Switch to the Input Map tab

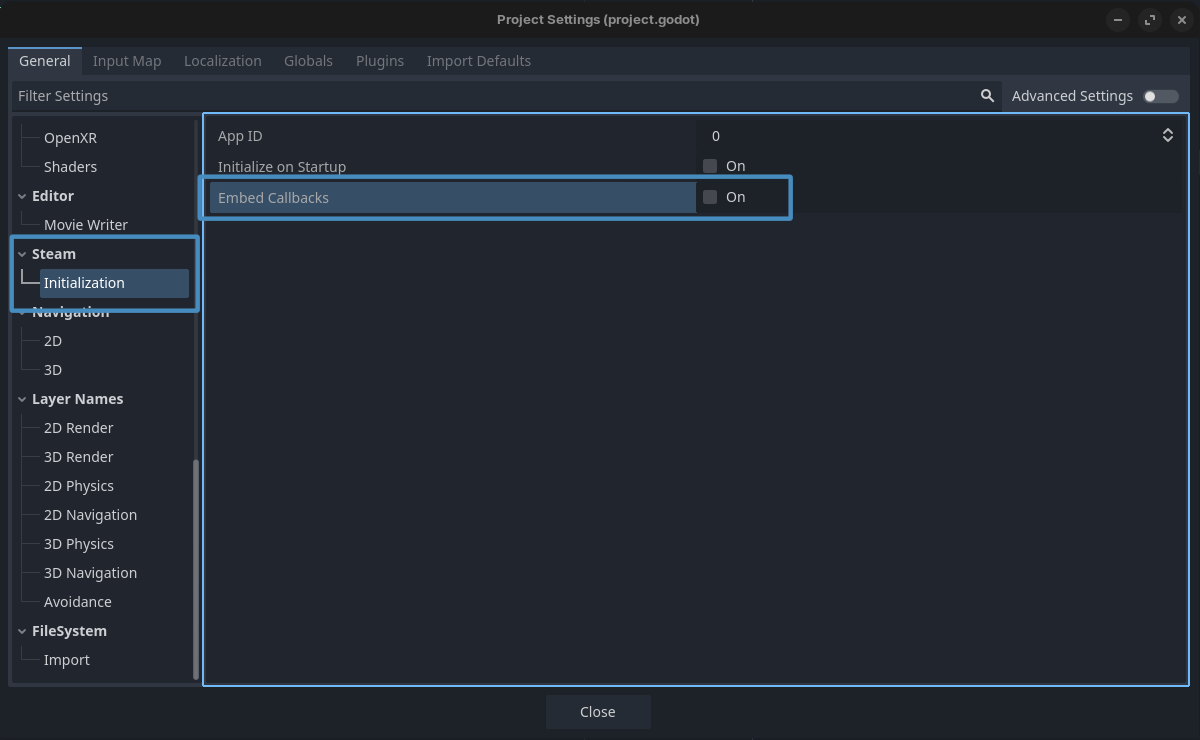tap(127, 61)
